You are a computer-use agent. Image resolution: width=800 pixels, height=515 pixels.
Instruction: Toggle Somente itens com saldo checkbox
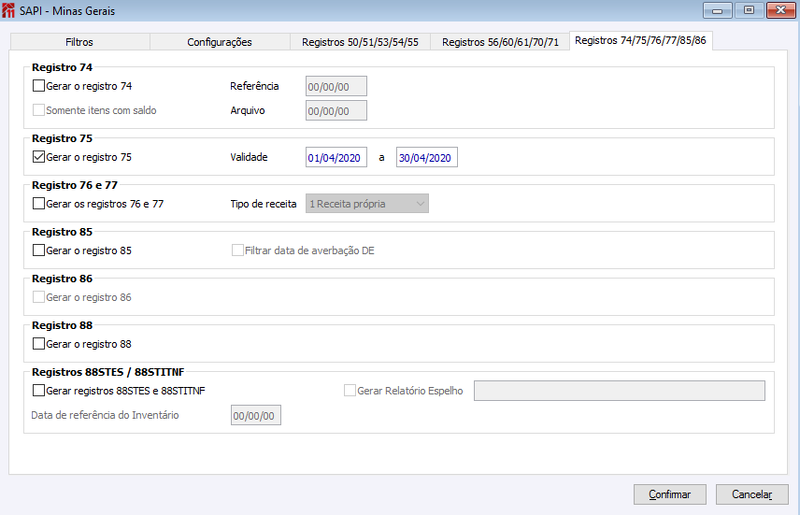[39, 110]
